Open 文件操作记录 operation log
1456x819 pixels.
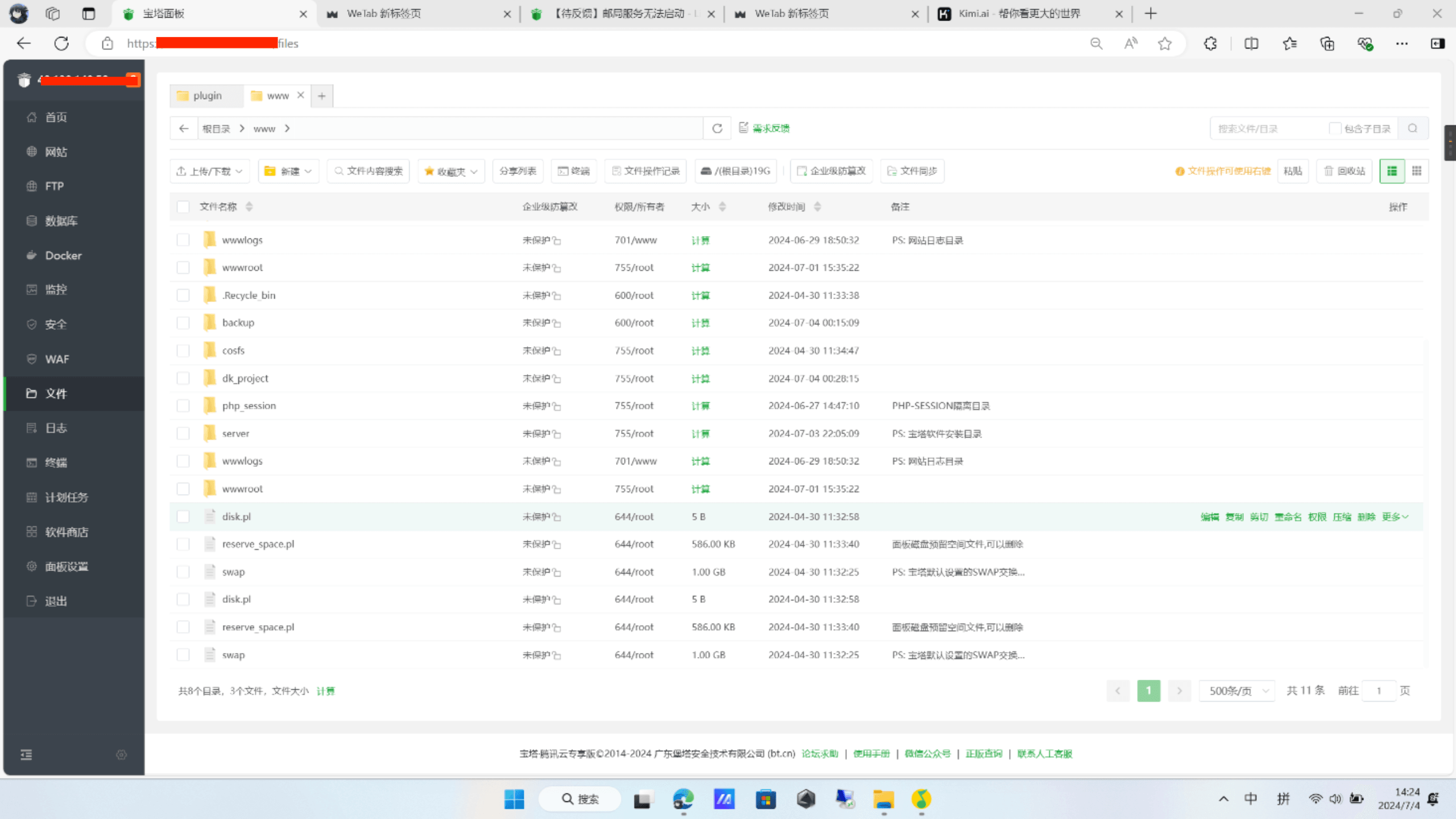pos(646,171)
